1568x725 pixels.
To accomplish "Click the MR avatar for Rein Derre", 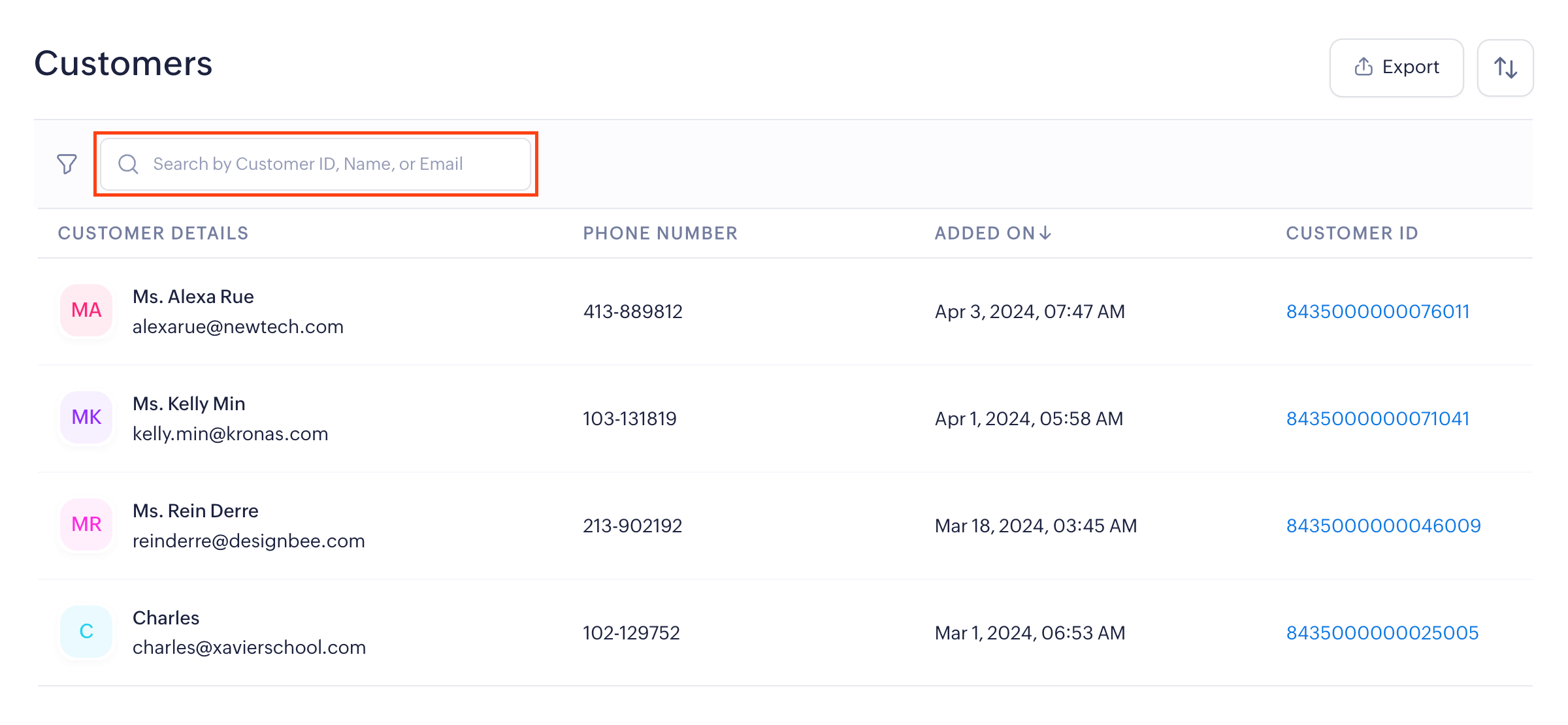I will click(86, 524).
